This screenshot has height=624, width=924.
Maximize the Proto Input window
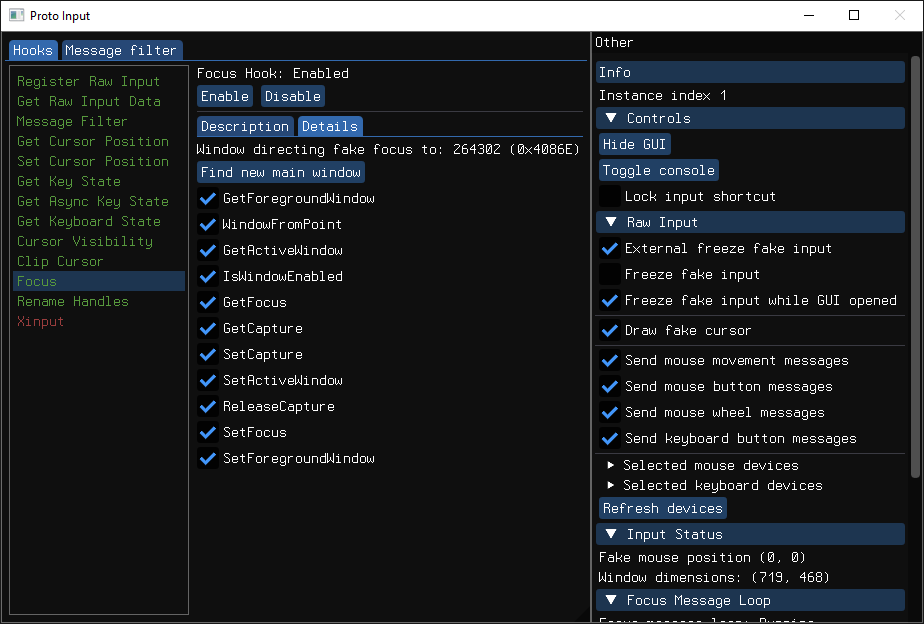[853, 15]
